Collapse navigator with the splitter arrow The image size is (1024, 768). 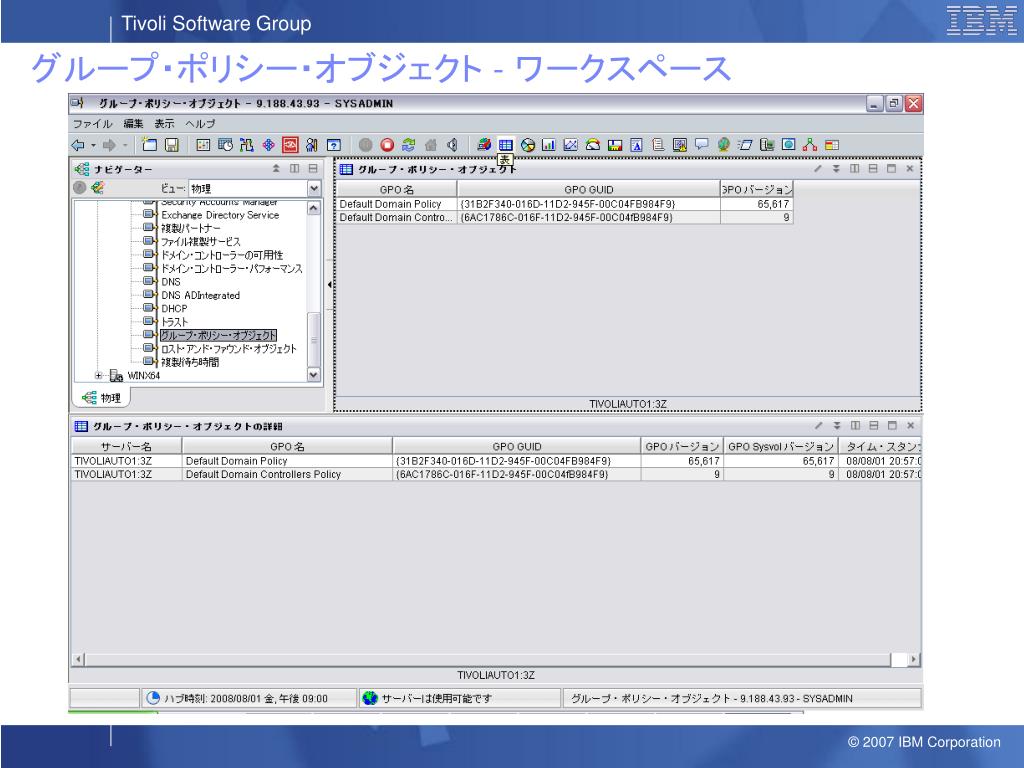(329, 285)
